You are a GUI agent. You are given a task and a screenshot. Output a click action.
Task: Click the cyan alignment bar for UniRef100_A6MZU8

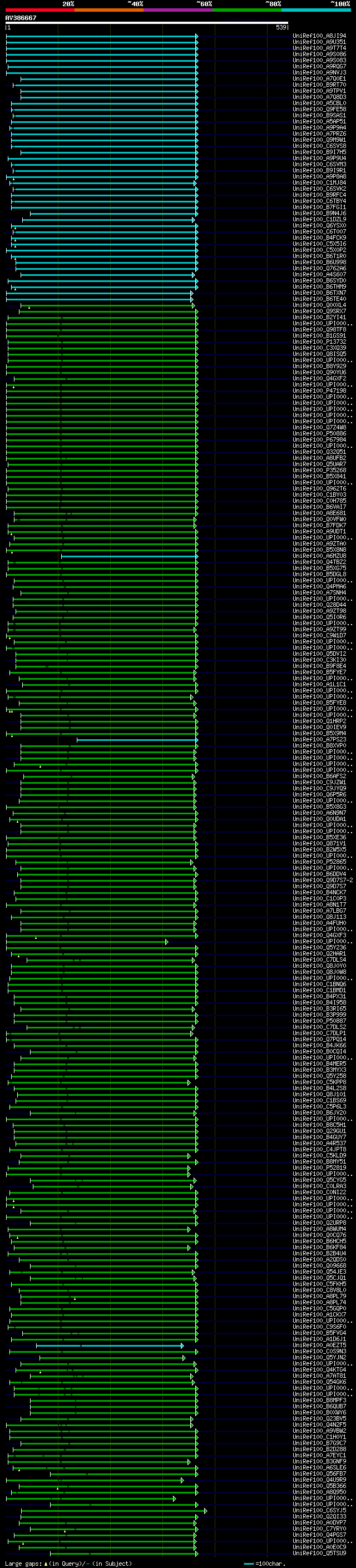(129, 556)
